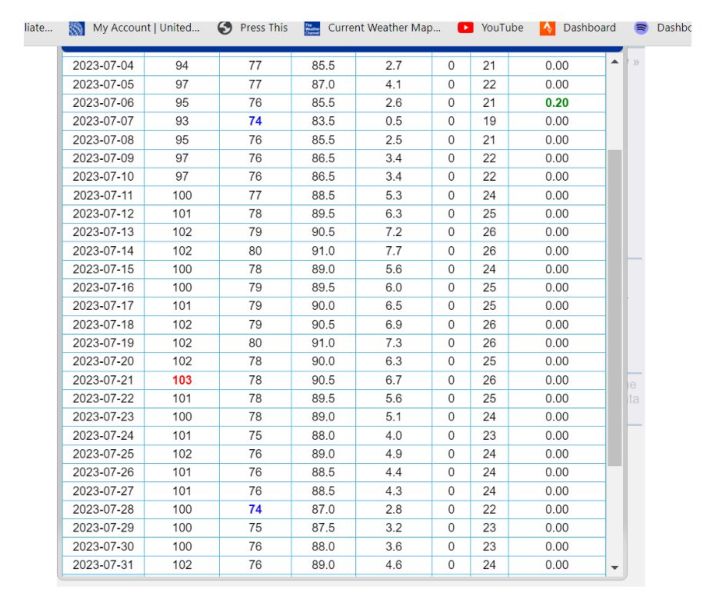Click the purple Dashboard bookmark at far right

click(x=642, y=28)
